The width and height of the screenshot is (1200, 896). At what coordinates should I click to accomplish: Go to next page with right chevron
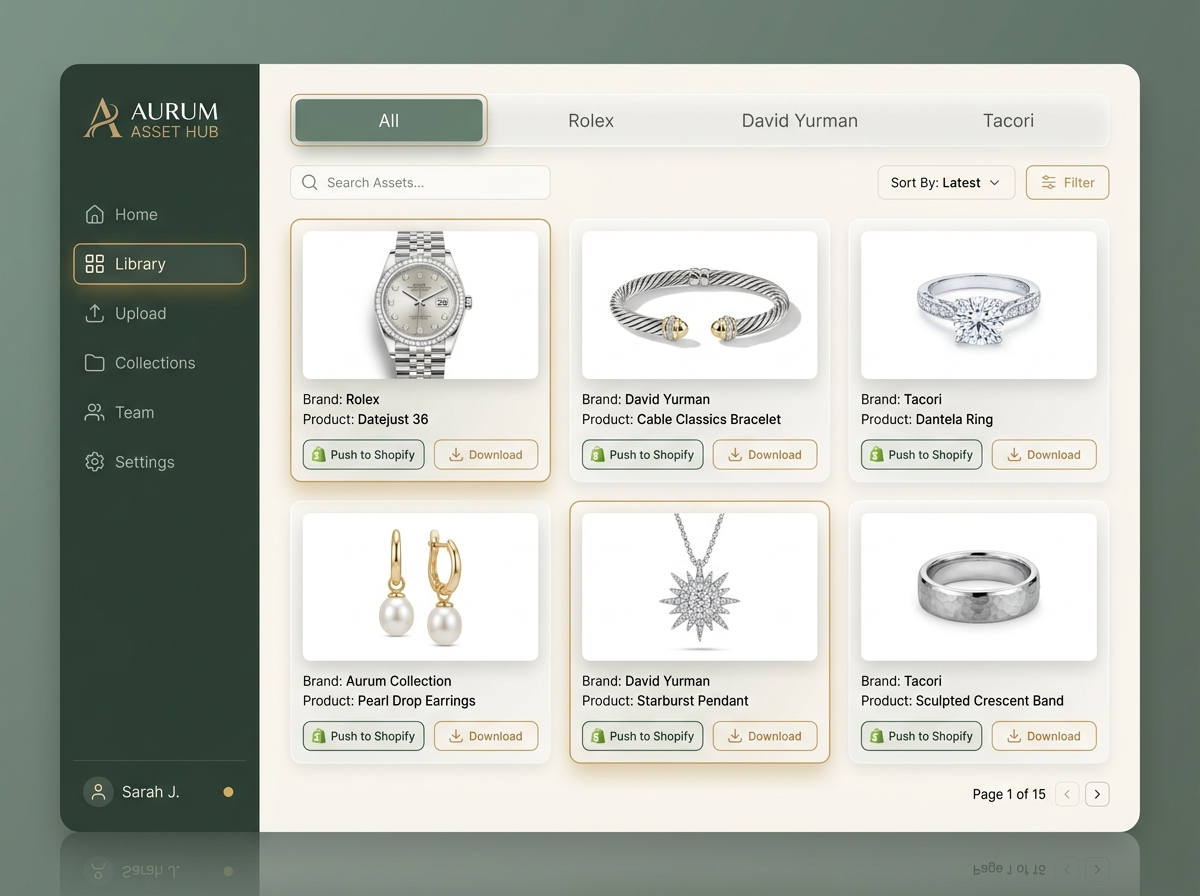(1097, 794)
